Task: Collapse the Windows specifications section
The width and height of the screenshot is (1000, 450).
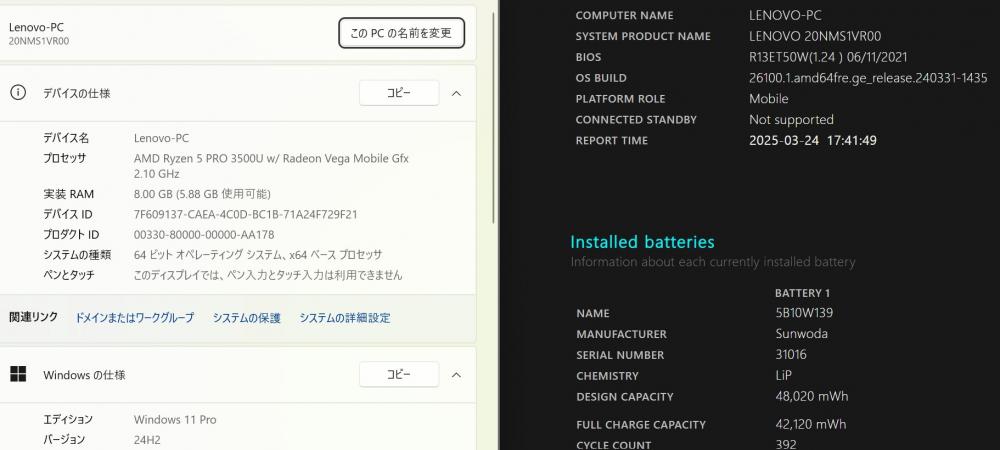Action: coord(457,375)
